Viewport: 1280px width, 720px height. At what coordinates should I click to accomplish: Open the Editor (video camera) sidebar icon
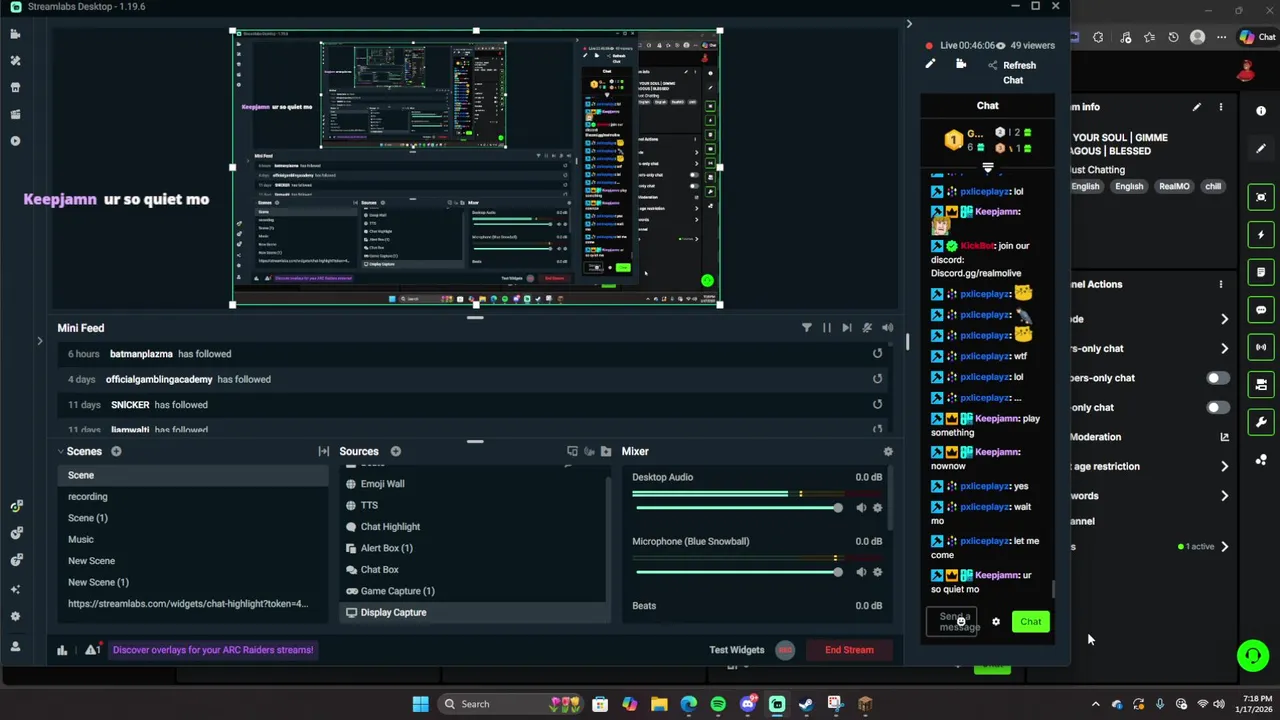click(15, 34)
